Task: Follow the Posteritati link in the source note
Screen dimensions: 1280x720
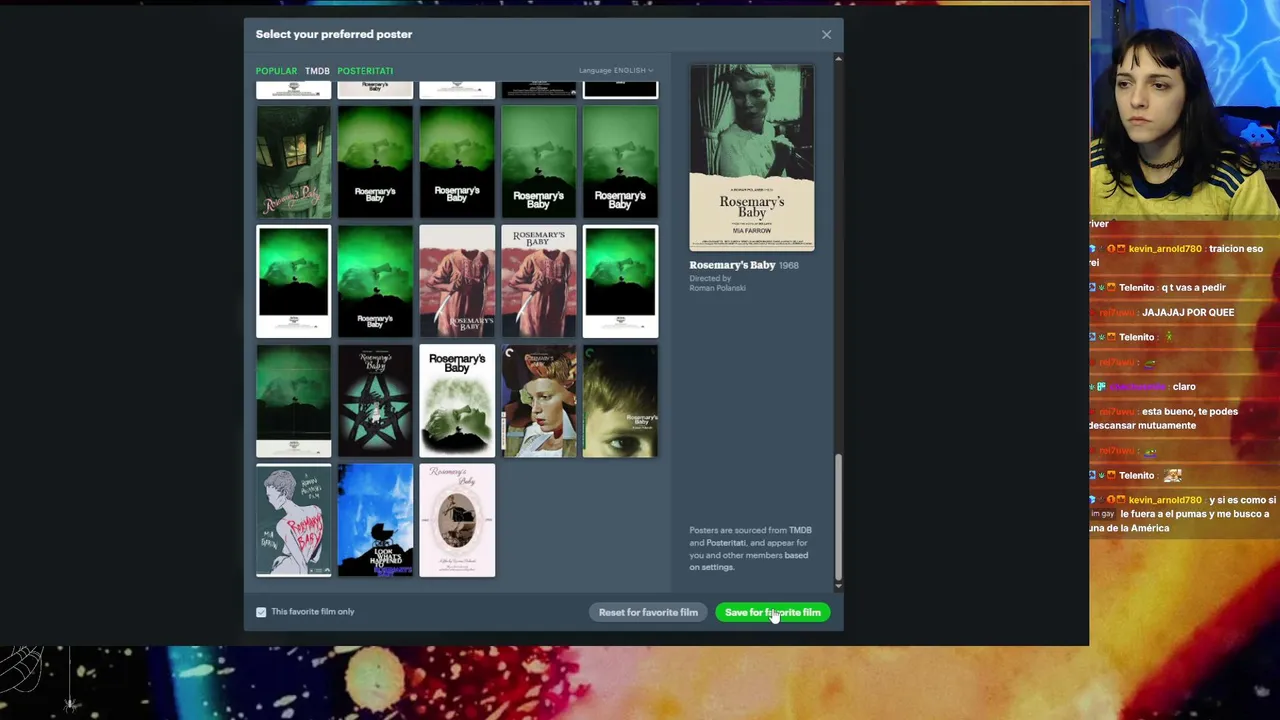Action: [x=726, y=543]
